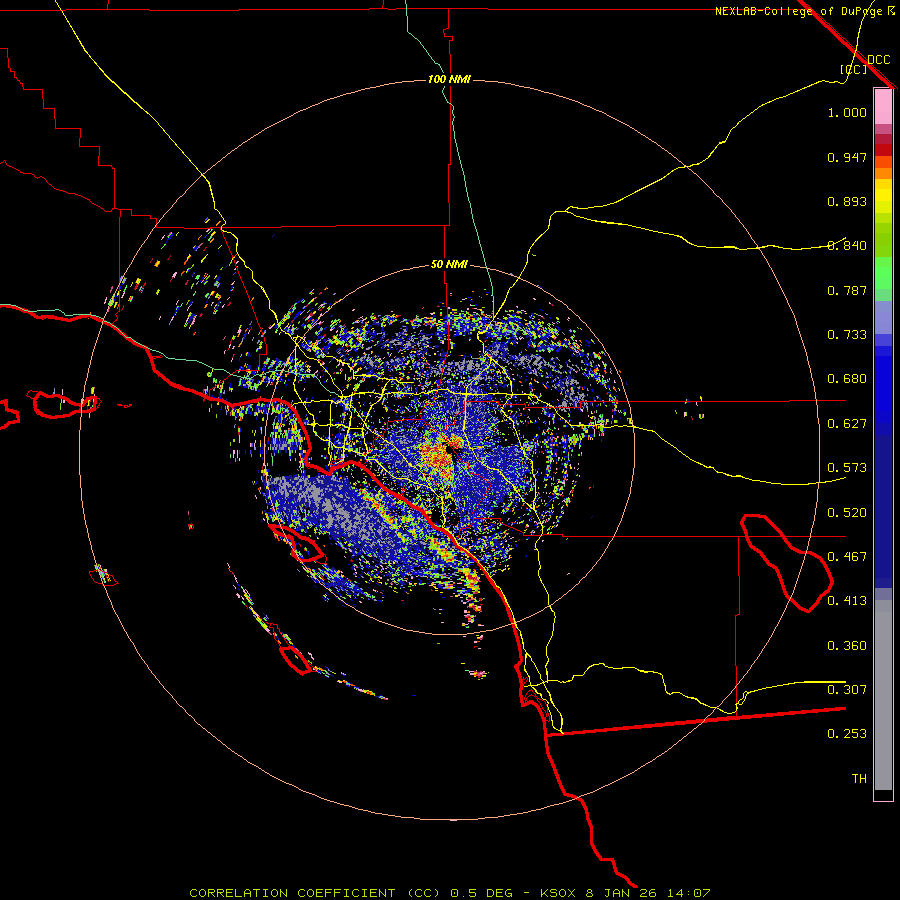Click the 0.467 scale value

847,557
